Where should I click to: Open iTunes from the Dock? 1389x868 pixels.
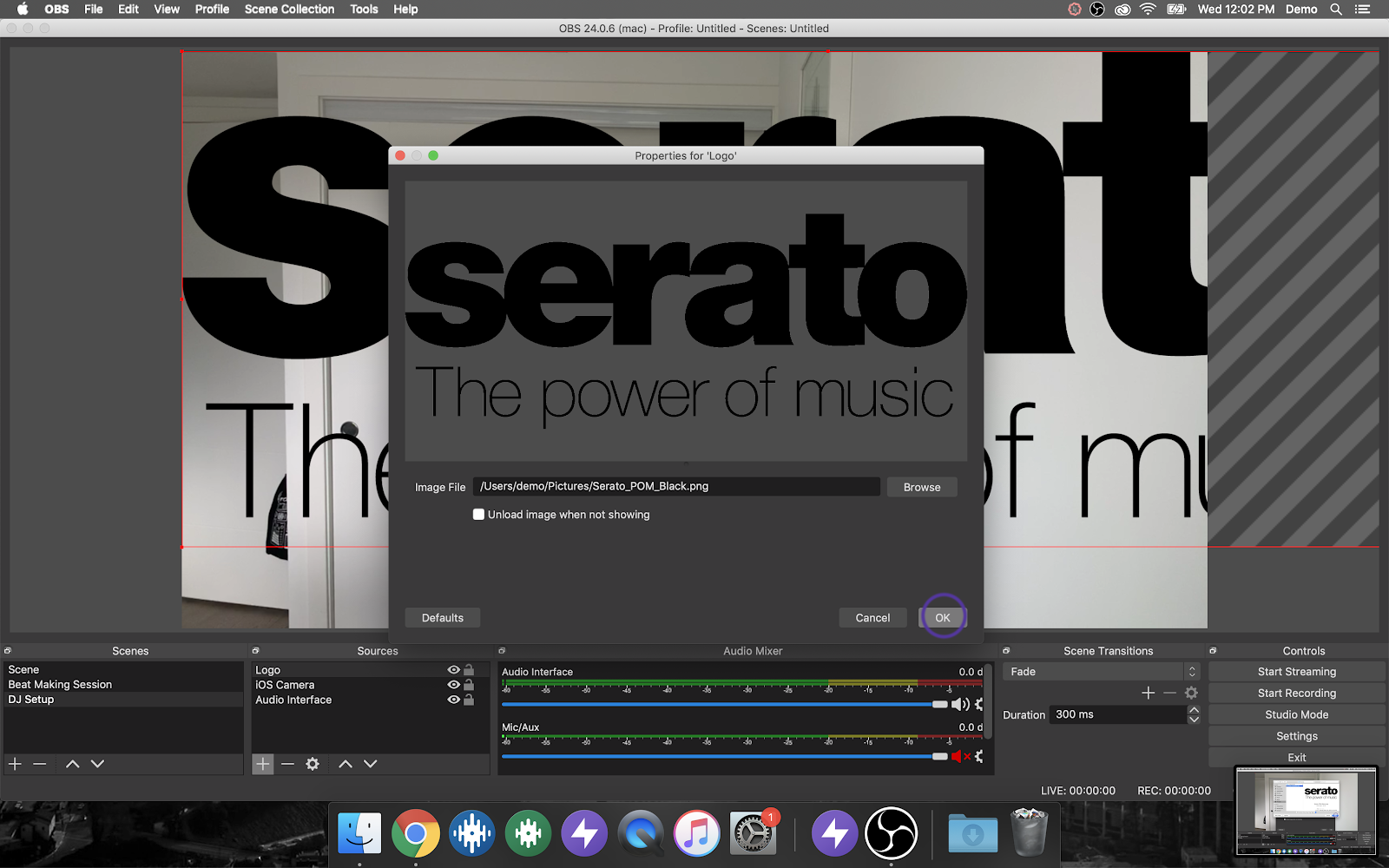point(697,833)
